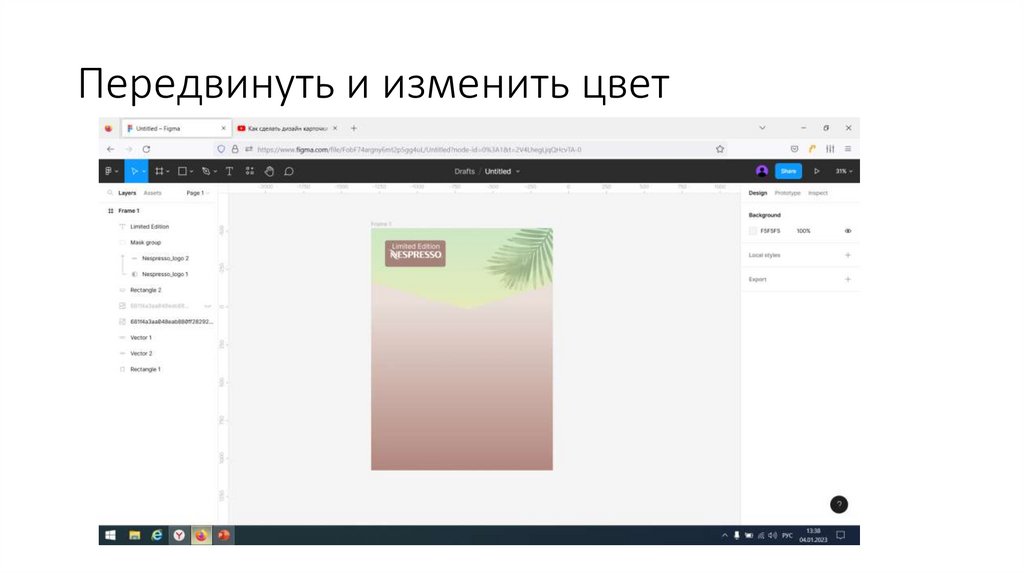Click the blue Share button
This screenshot has height=574, width=1024.
(788, 171)
